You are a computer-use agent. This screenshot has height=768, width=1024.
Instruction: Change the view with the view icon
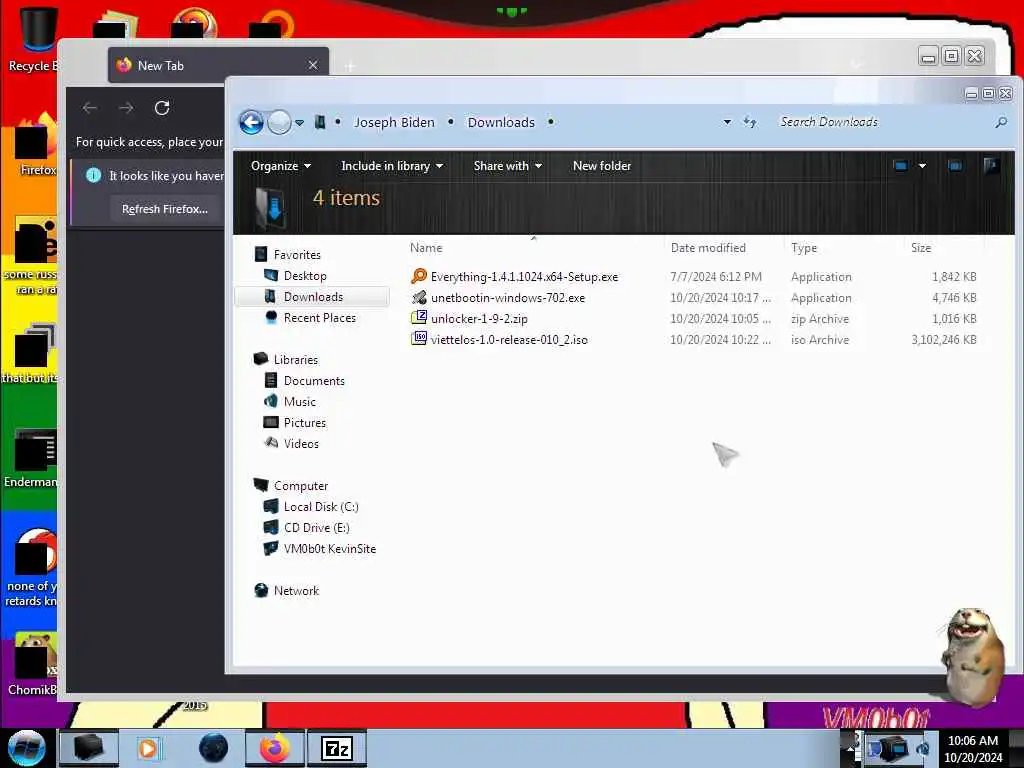pyautogui.click(x=901, y=166)
